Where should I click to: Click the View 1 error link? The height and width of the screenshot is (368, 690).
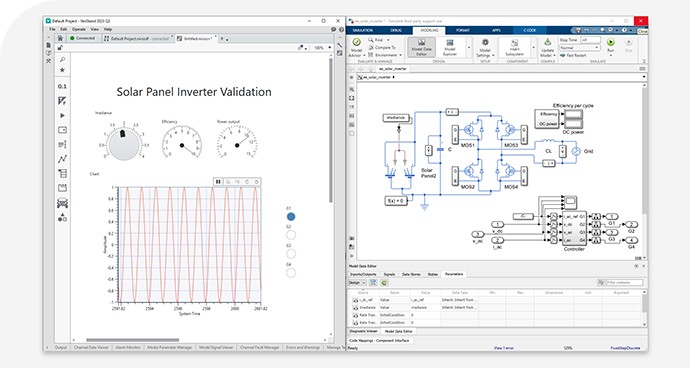[x=504, y=348]
